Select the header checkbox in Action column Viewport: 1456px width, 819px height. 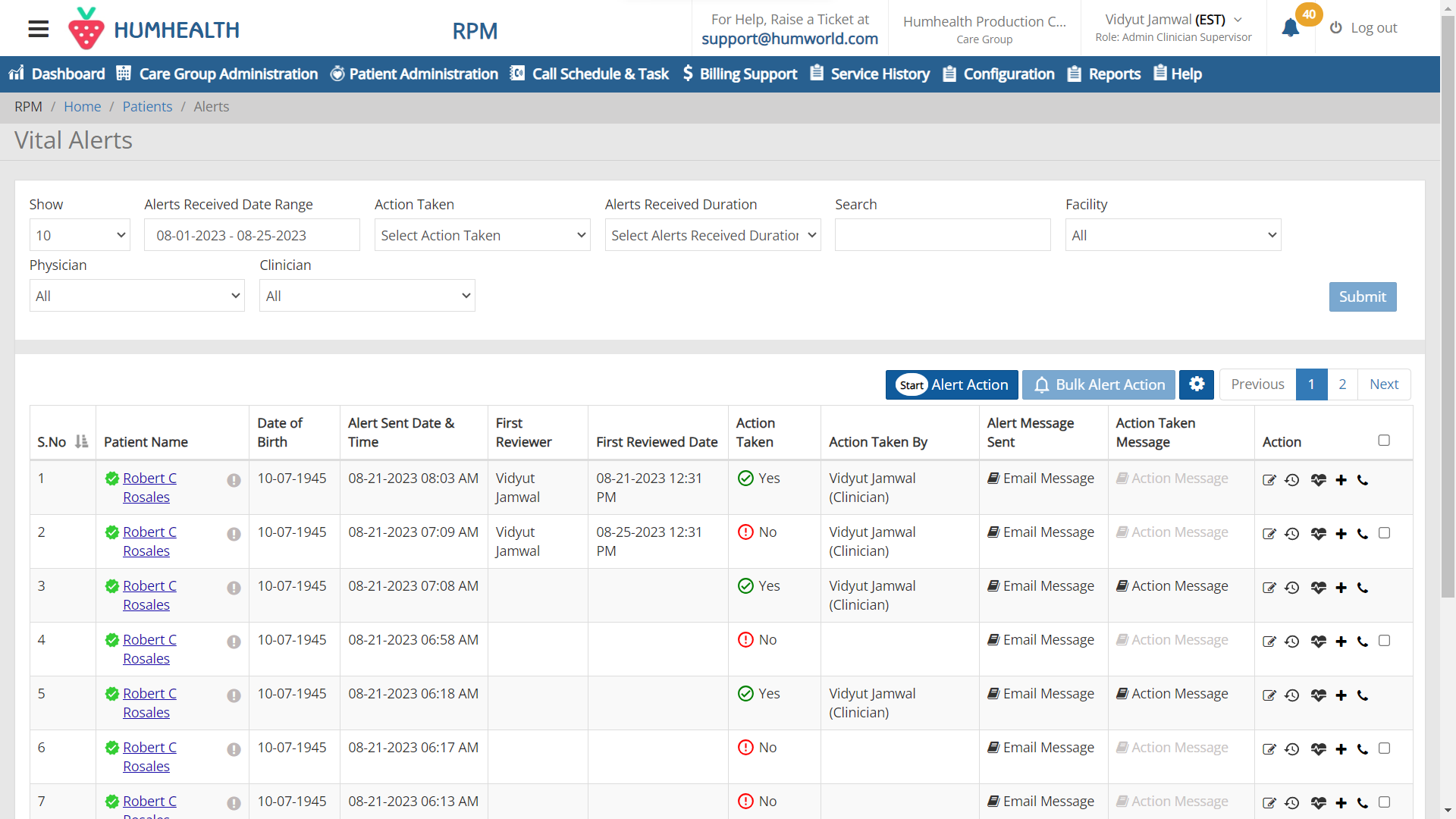1385,440
